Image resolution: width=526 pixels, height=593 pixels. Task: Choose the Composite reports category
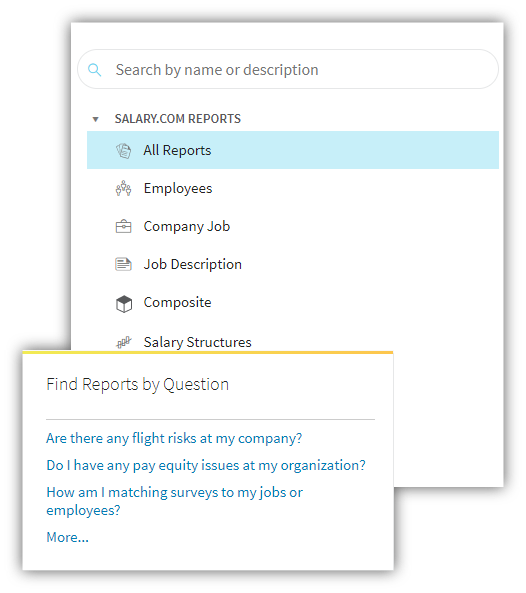point(177,302)
